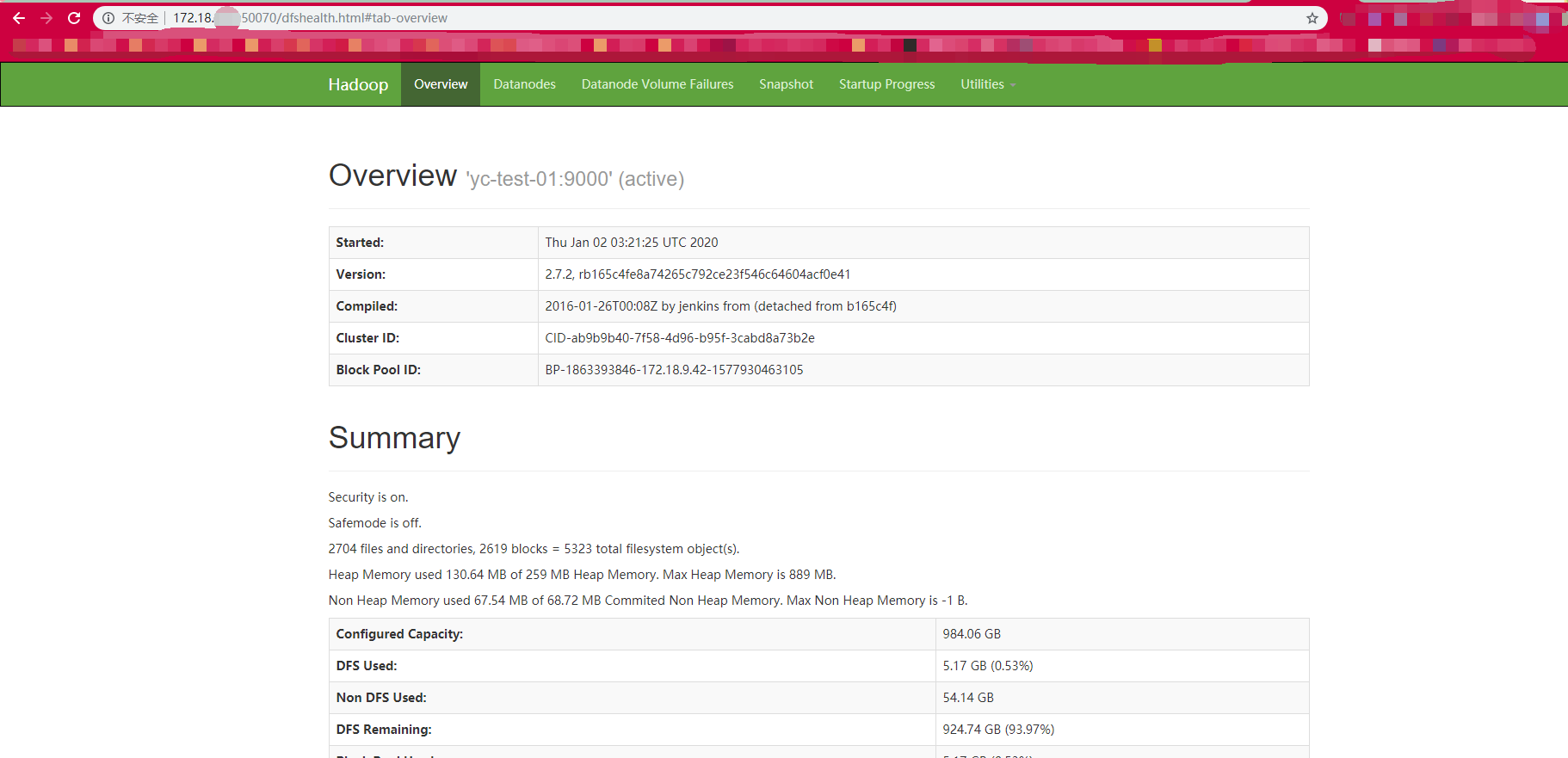
Task: Open the Hadoop brand link
Action: coord(358,84)
